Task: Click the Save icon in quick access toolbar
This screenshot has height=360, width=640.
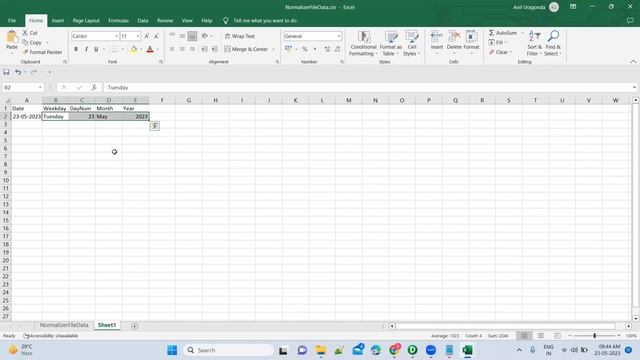Action: [6, 72]
